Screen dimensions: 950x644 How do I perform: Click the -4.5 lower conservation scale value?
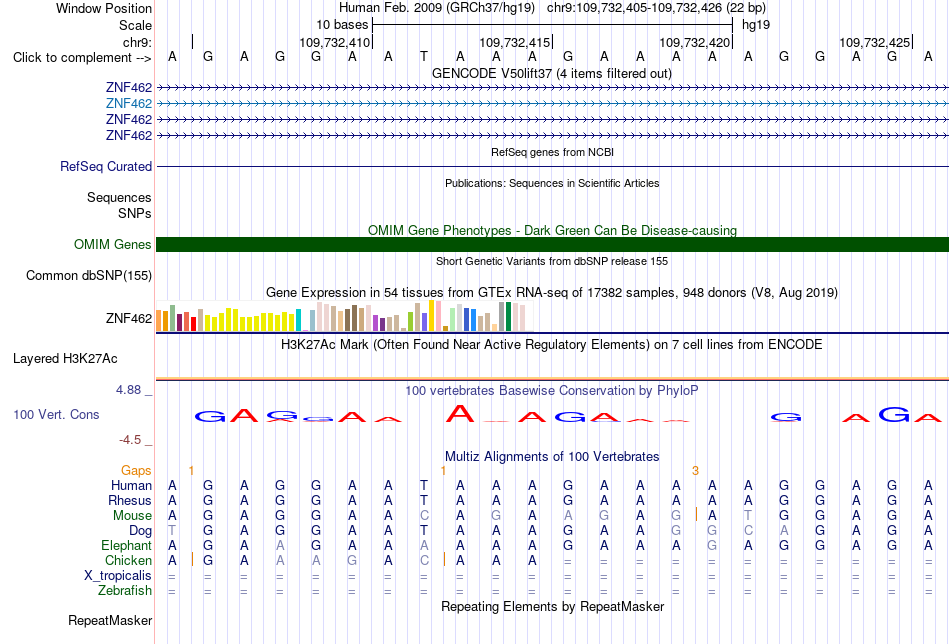(x=130, y=440)
